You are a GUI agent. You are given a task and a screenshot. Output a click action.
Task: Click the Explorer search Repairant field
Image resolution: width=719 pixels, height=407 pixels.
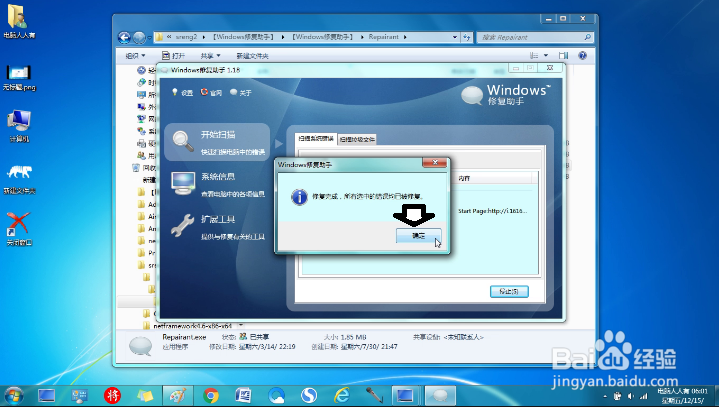pyautogui.click(x=535, y=37)
